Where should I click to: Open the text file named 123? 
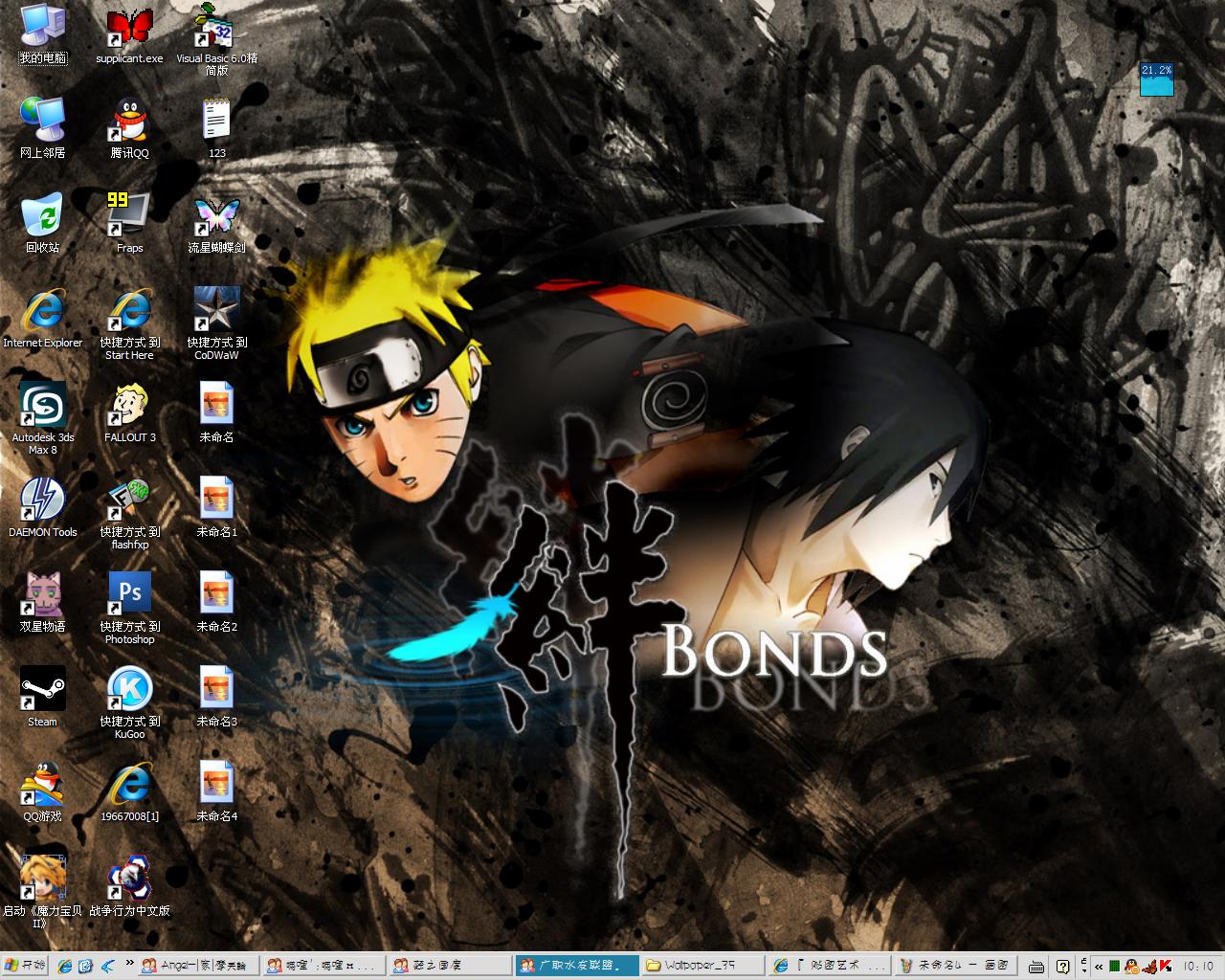click(x=217, y=128)
